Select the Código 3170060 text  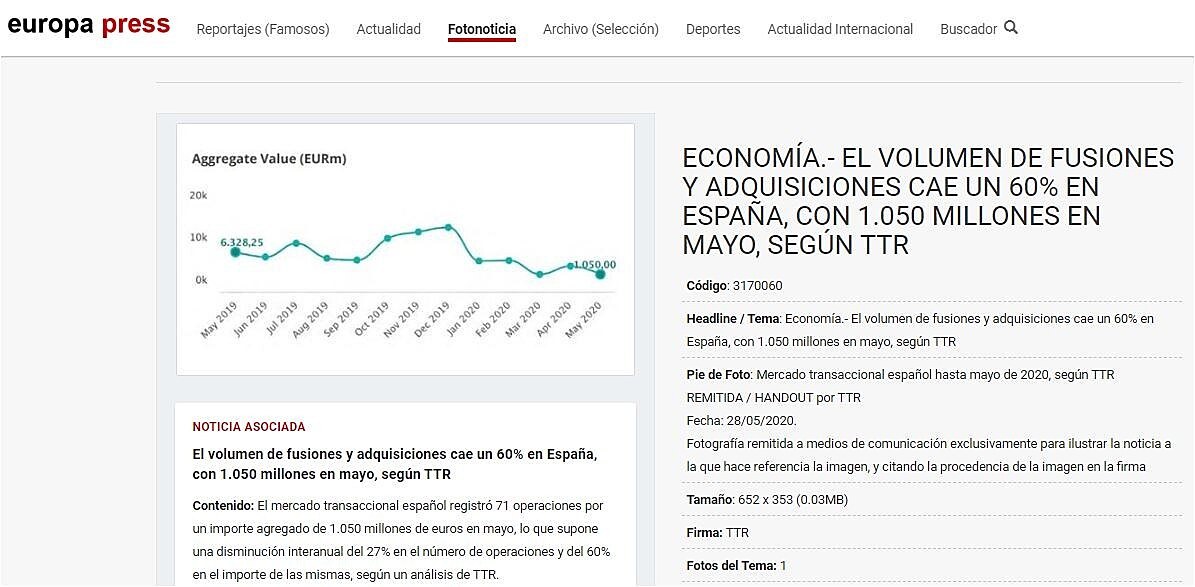pyautogui.click(x=735, y=286)
